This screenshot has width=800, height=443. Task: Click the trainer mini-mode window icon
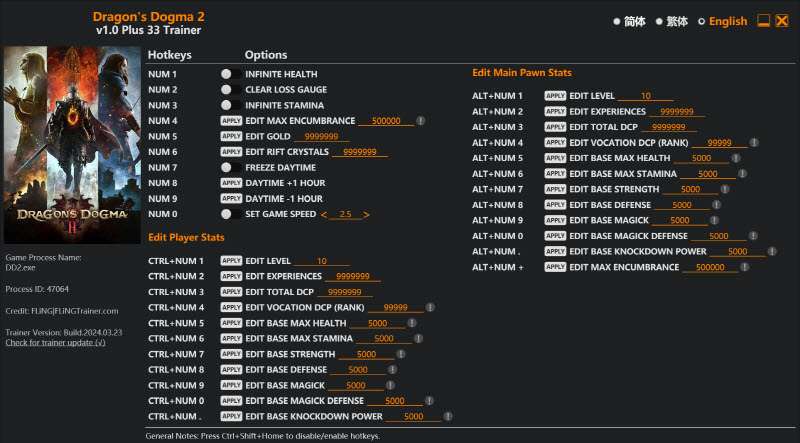tap(763, 21)
